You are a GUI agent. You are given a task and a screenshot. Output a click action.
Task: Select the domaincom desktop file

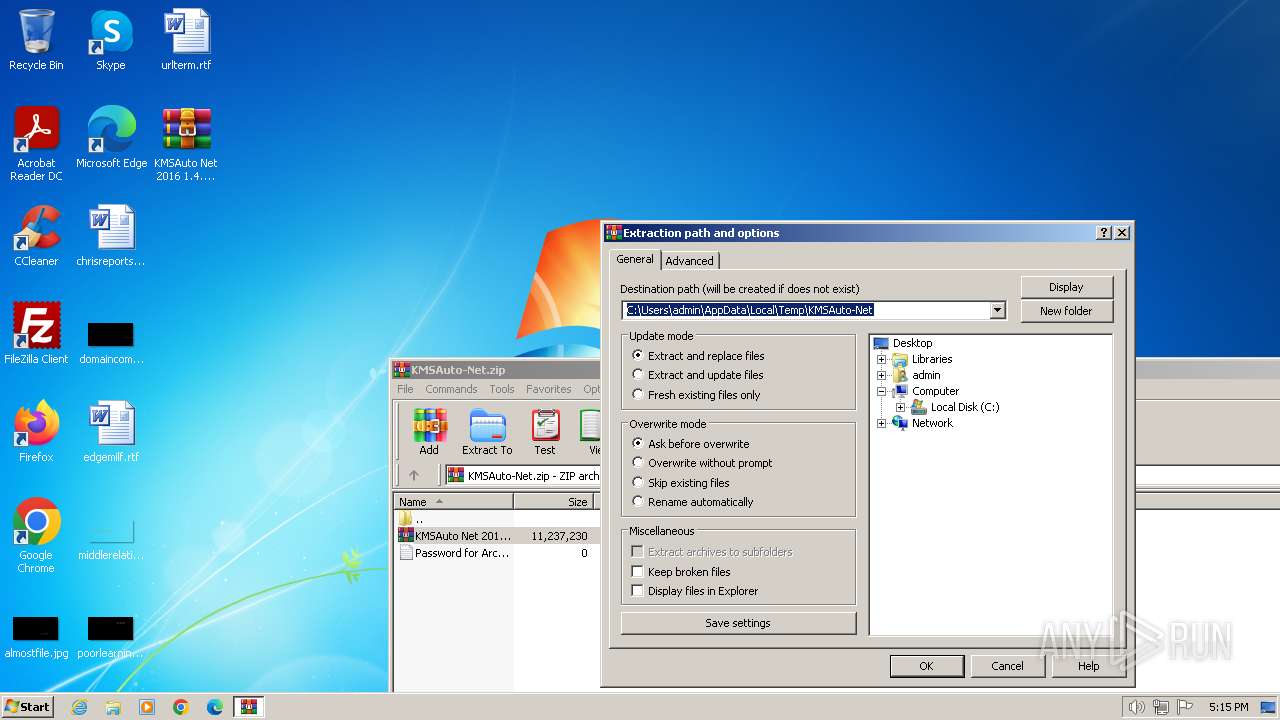click(x=111, y=342)
